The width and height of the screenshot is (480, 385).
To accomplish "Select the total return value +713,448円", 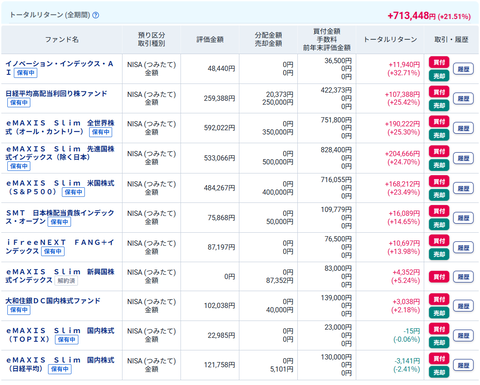I will coord(411,16).
